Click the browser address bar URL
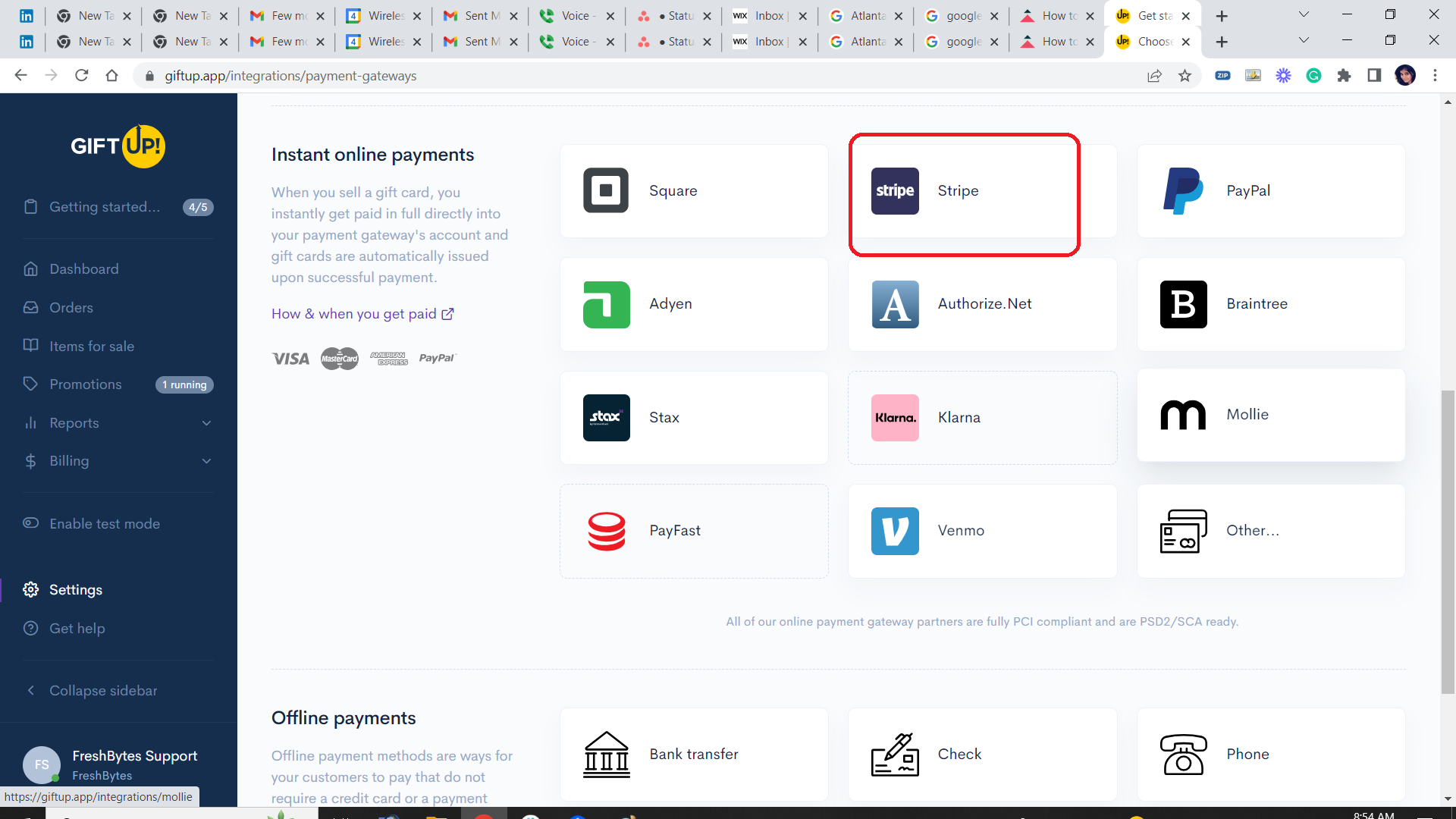 click(290, 76)
